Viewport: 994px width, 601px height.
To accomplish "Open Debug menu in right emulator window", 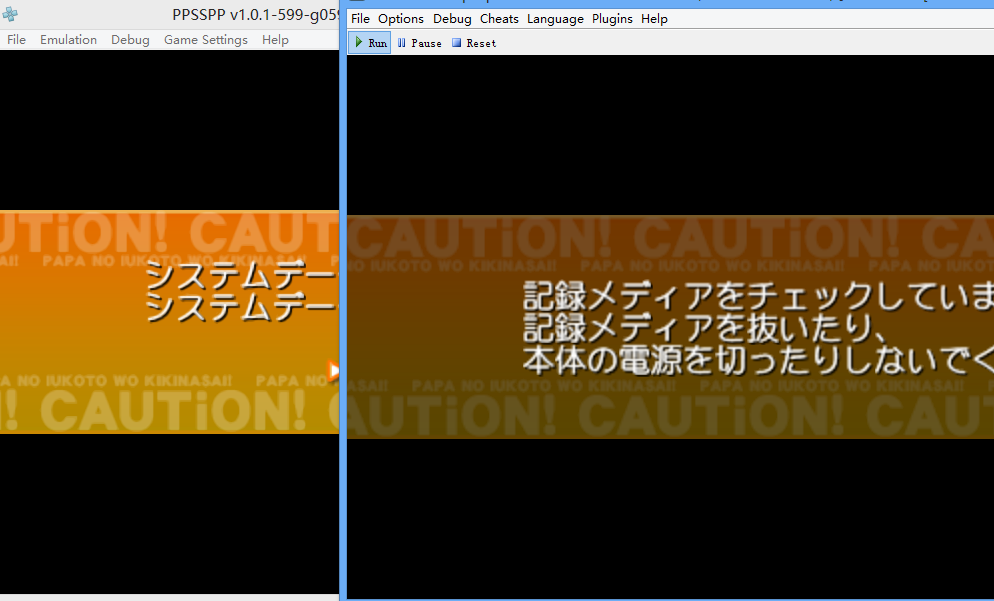I will click(452, 19).
